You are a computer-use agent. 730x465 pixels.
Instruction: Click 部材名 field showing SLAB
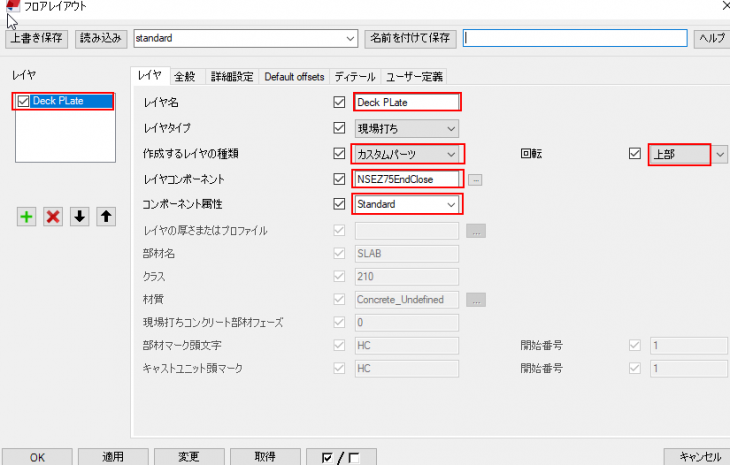(x=407, y=254)
